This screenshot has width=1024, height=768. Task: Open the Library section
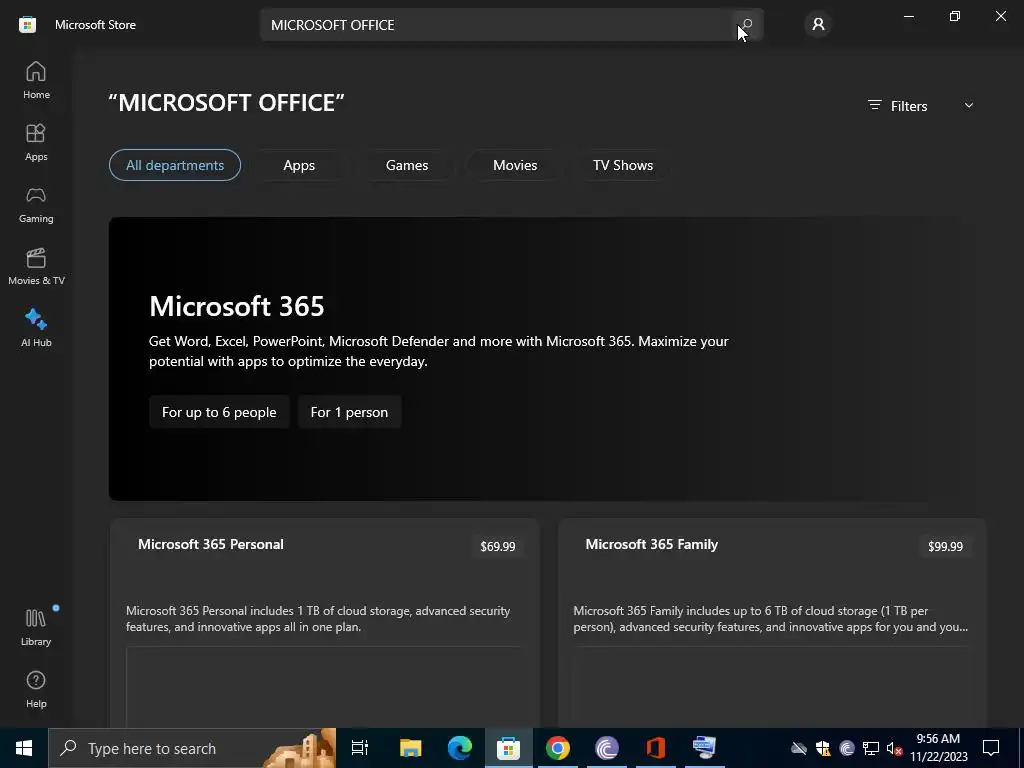pyautogui.click(x=36, y=628)
